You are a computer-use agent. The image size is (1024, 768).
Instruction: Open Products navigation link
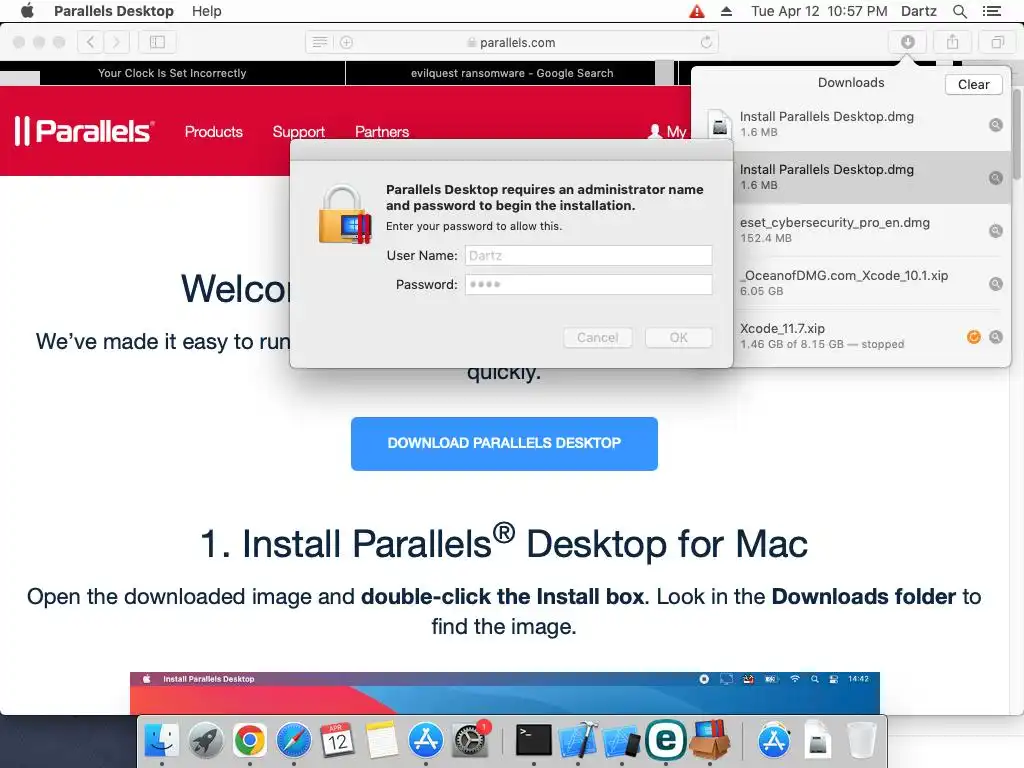coord(214,132)
